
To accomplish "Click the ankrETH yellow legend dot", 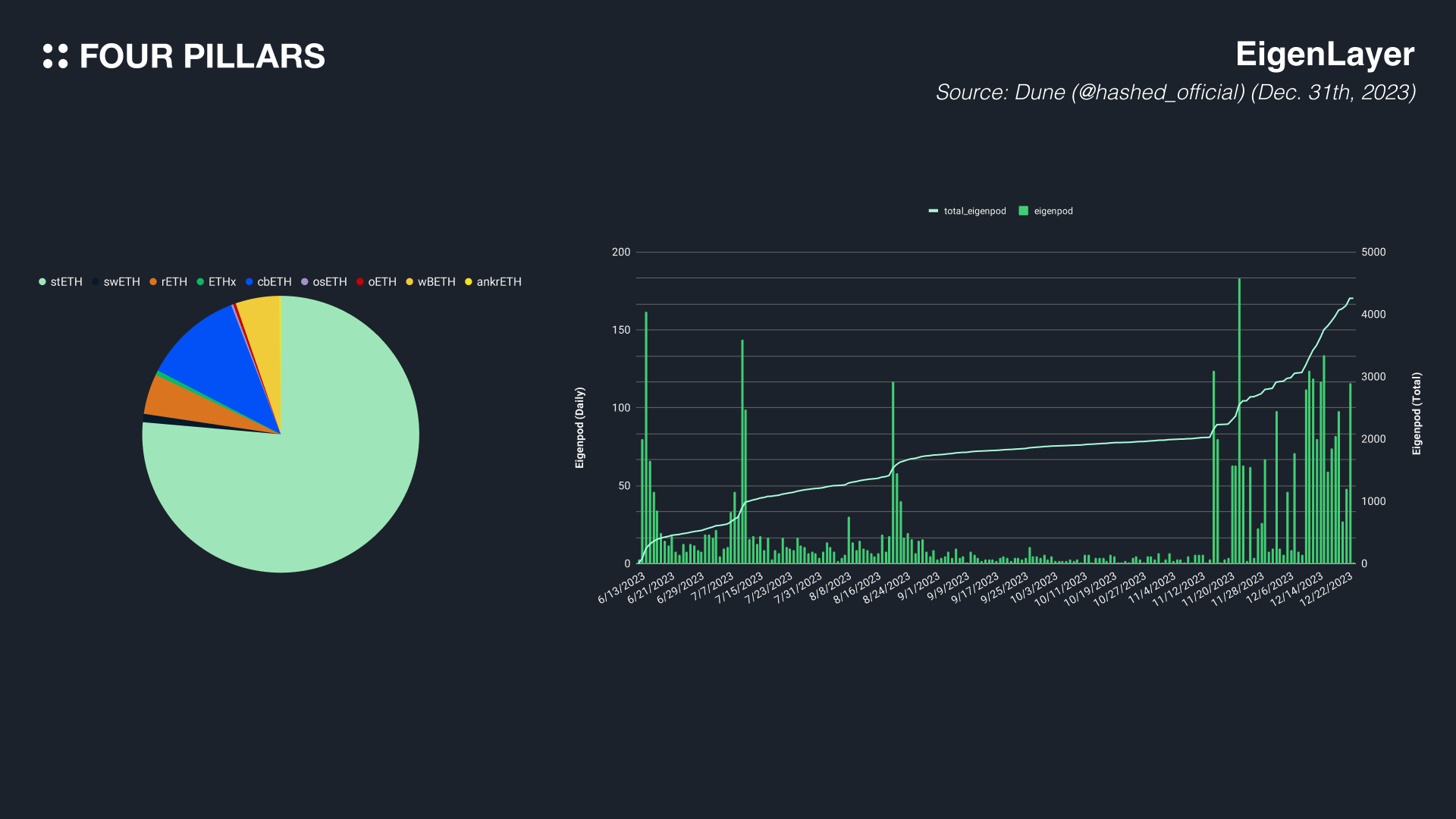I will (469, 282).
